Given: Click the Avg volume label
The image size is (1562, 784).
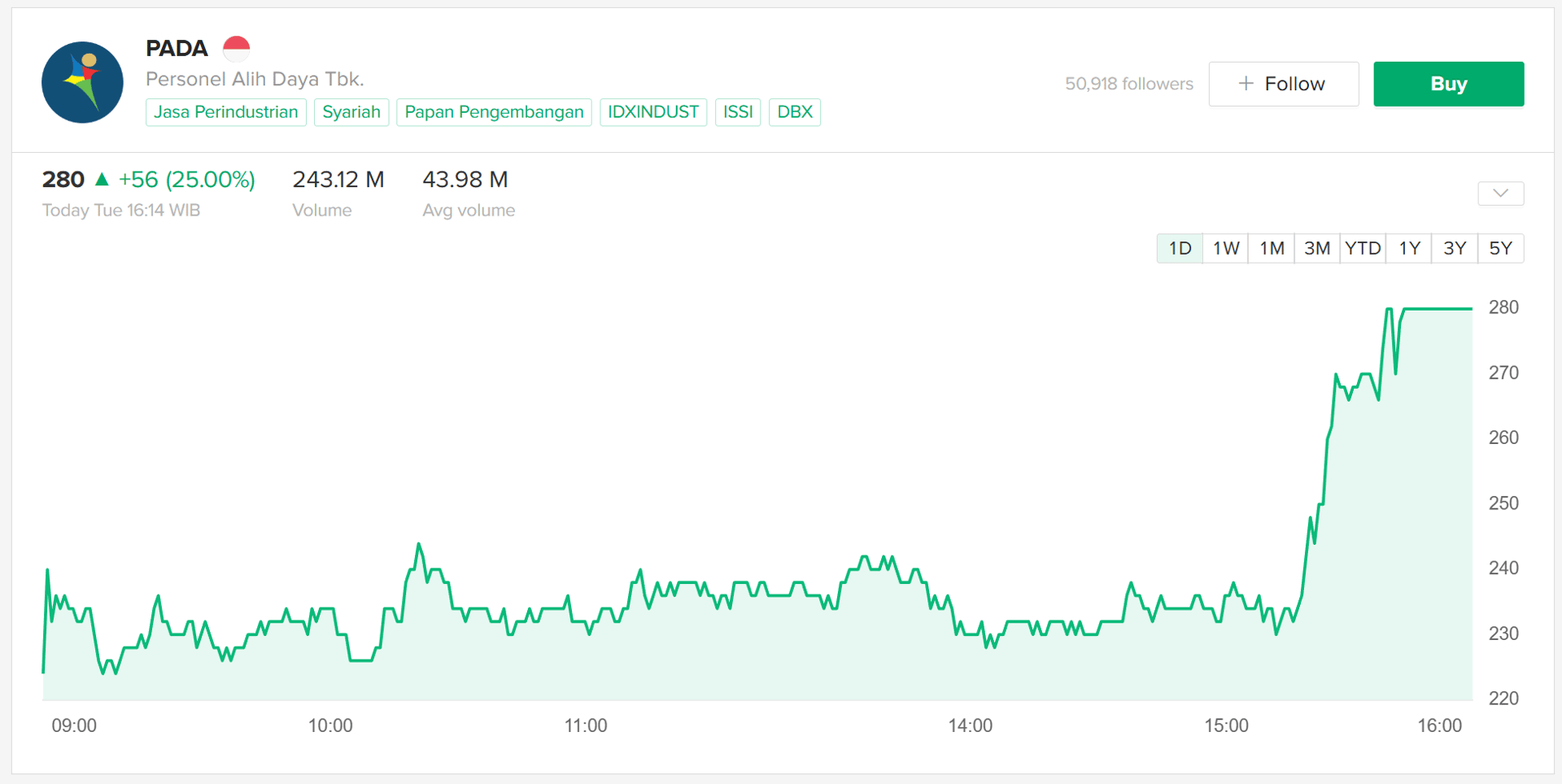Looking at the screenshot, I should [x=469, y=211].
